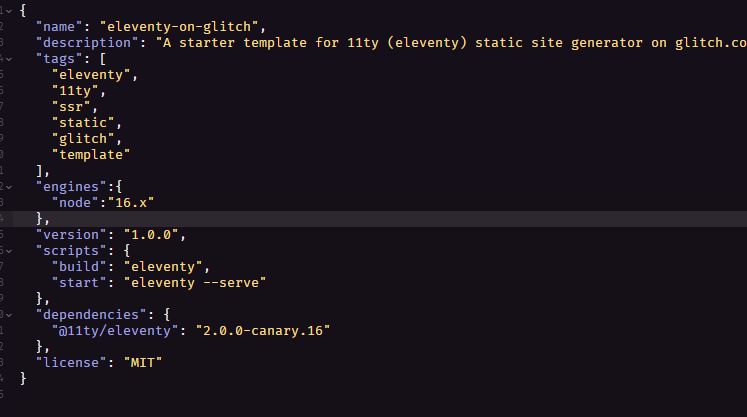Place cursor on the "11ty" tag entry

click(x=75, y=91)
